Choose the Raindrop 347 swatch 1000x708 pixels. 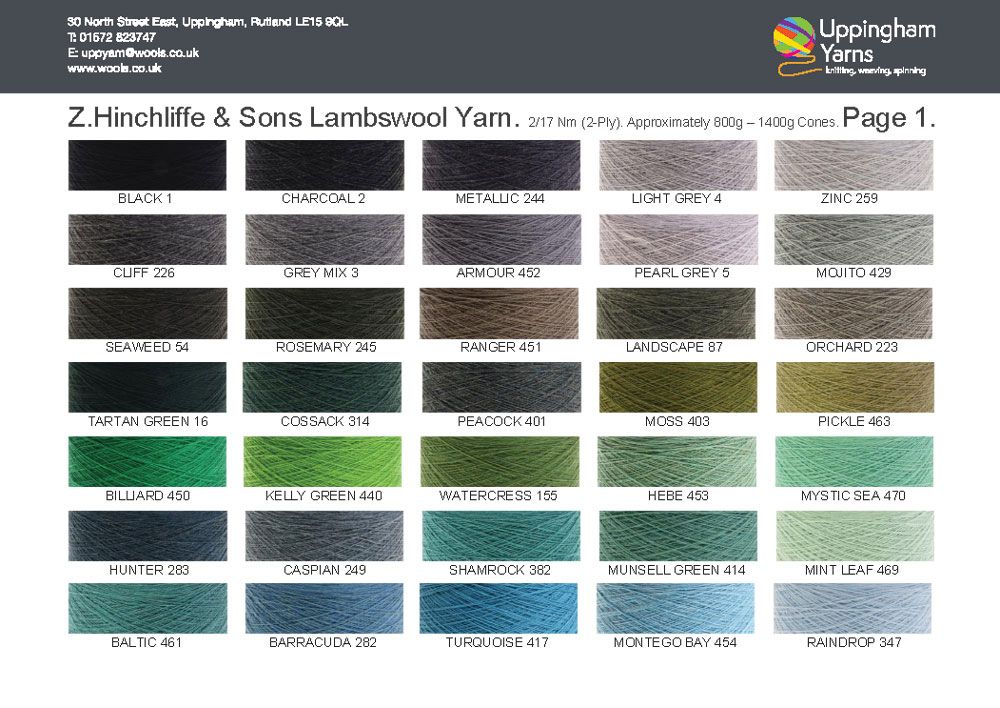click(x=853, y=608)
